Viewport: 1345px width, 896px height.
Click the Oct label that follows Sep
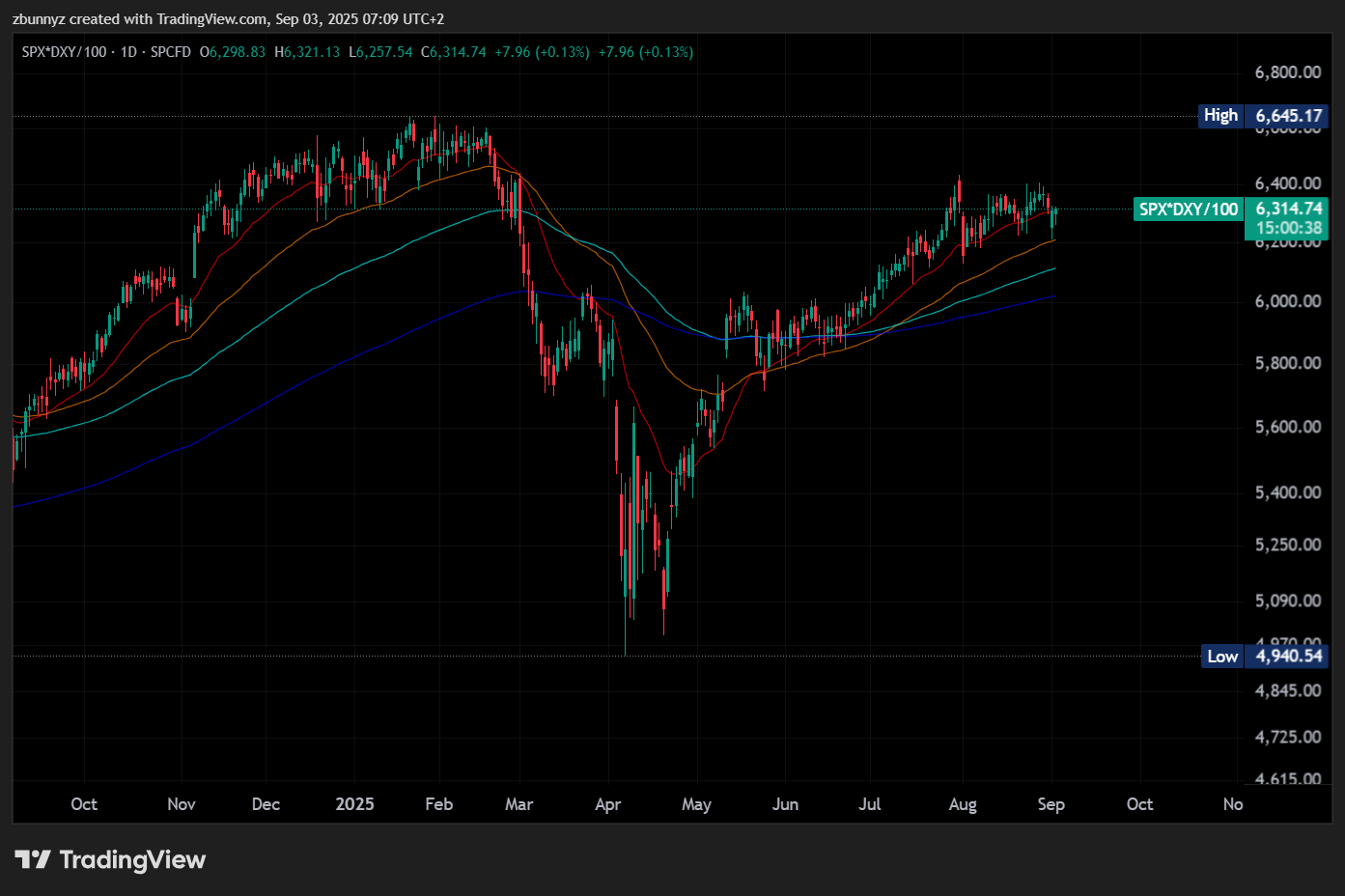coord(1140,804)
